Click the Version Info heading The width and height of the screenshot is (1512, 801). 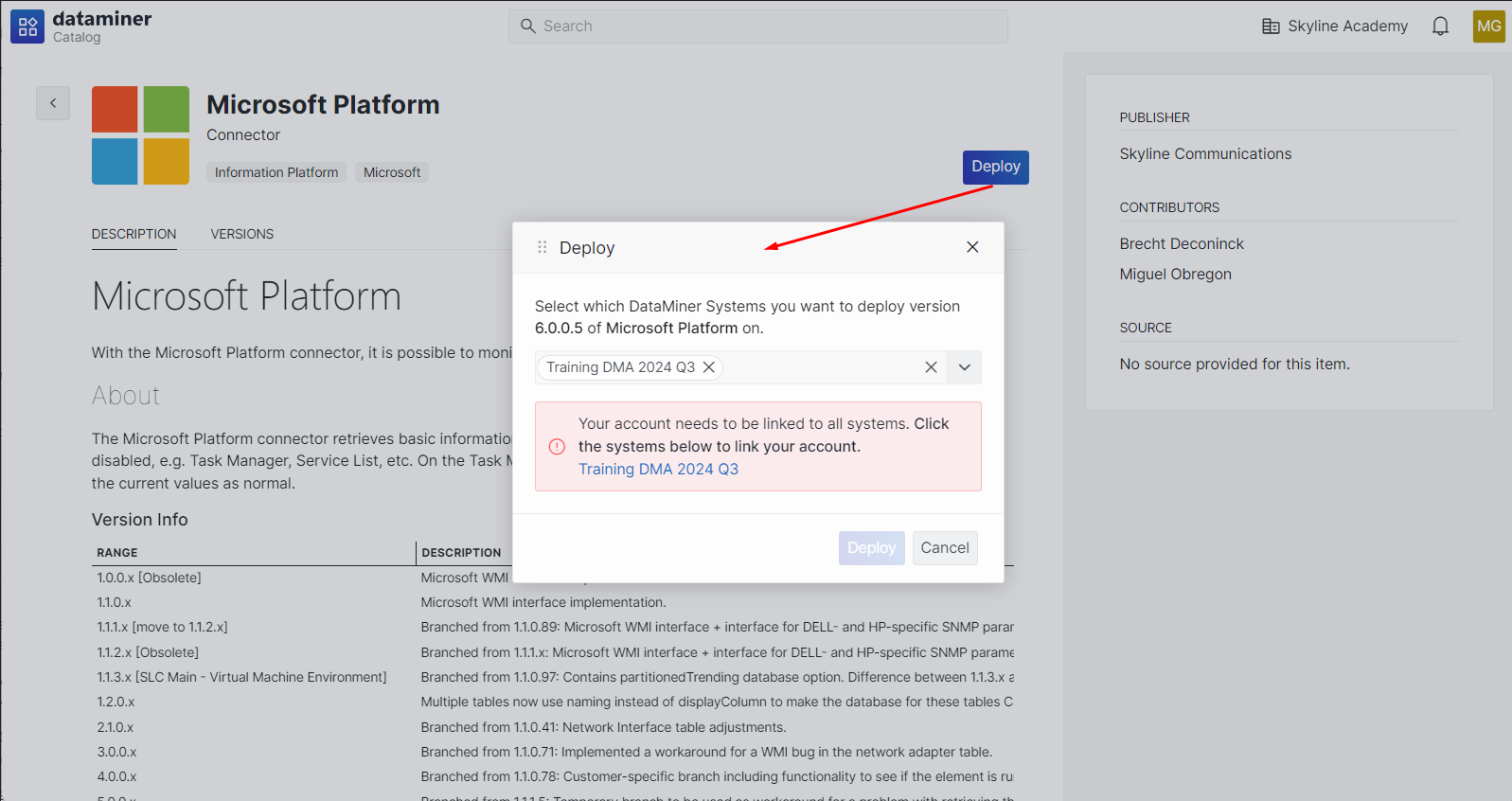pyautogui.click(x=140, y=520)
